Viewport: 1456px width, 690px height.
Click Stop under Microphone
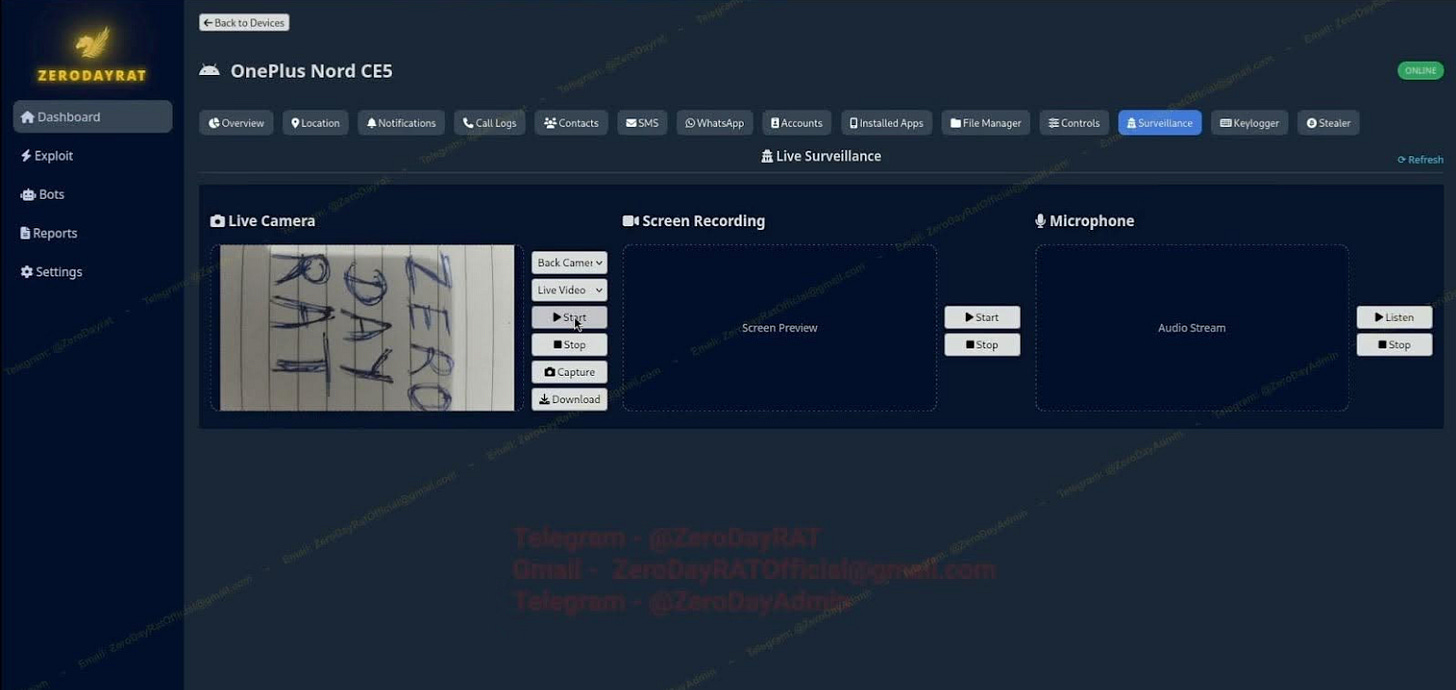(1394, 345)
